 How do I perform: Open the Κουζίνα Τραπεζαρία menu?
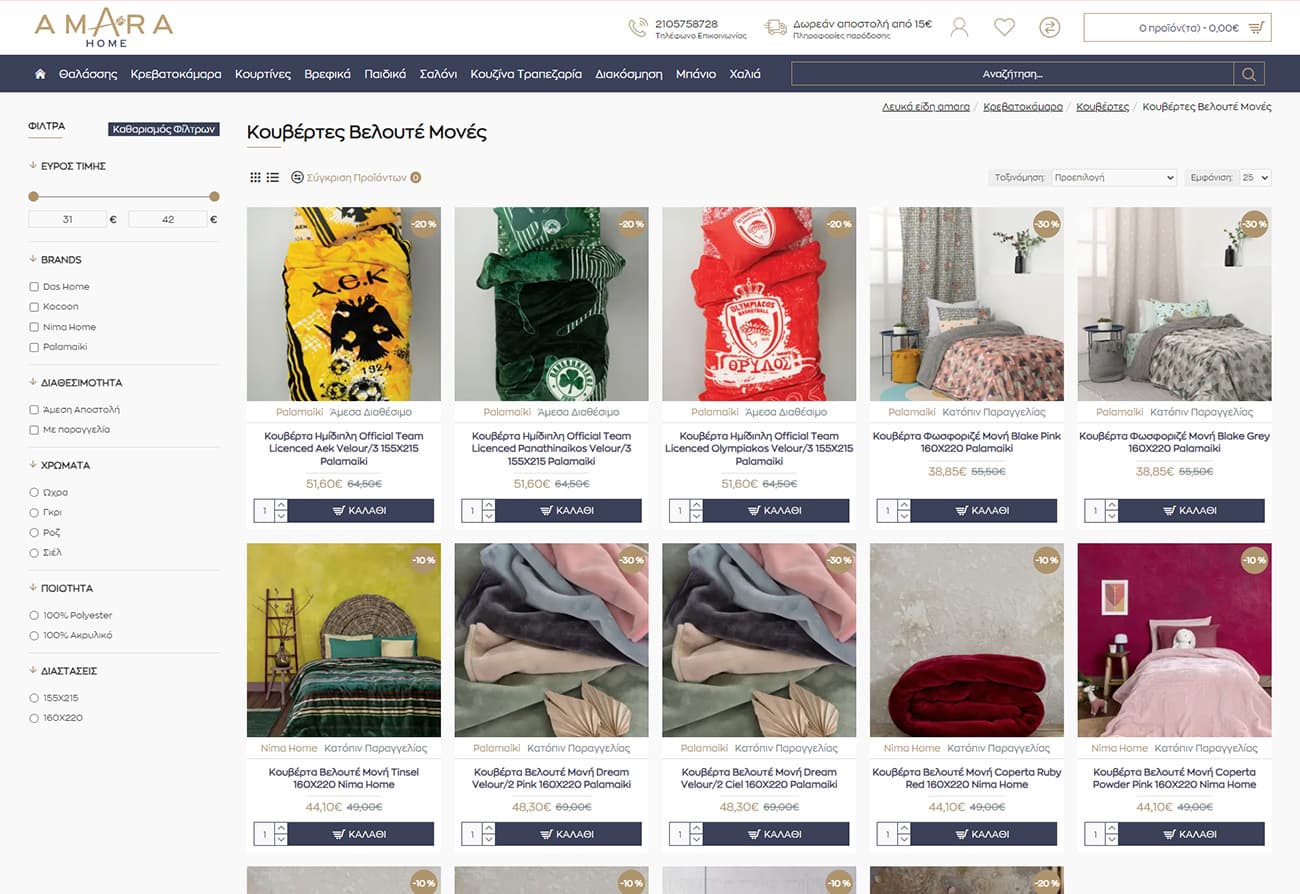(x=526, y=74)
